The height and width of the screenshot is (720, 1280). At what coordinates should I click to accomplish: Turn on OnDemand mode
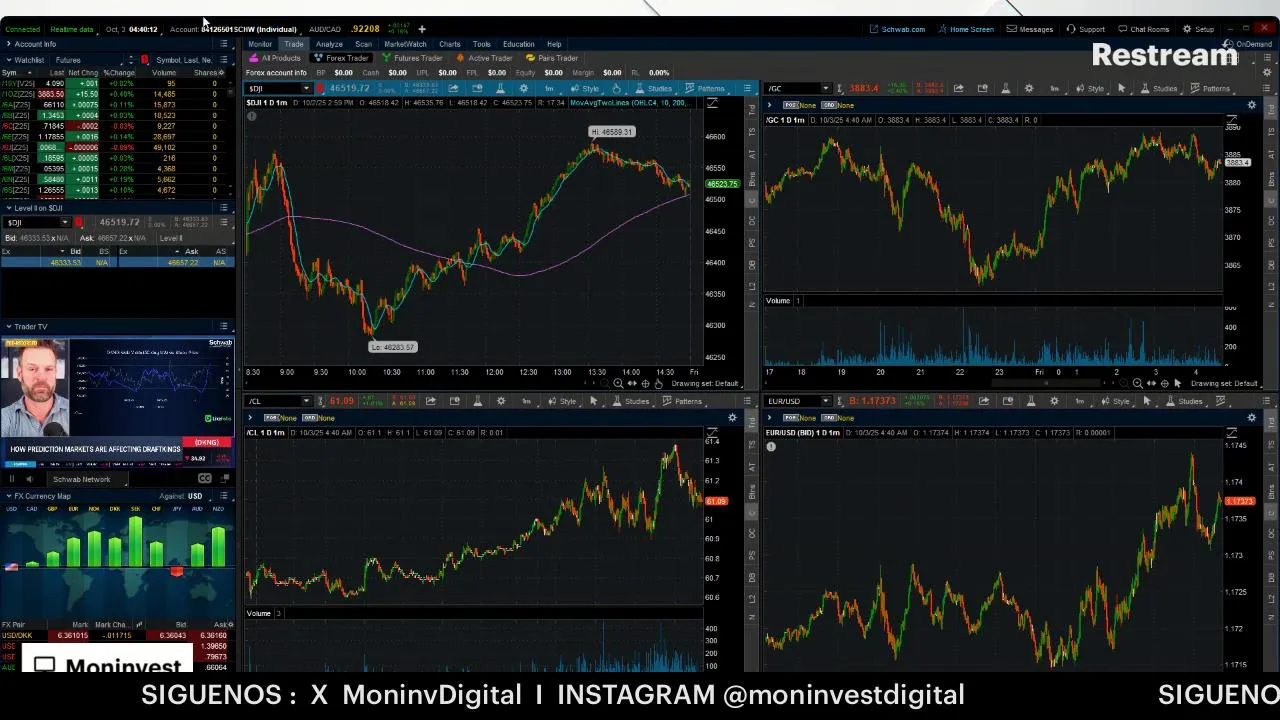(1248, 44)
